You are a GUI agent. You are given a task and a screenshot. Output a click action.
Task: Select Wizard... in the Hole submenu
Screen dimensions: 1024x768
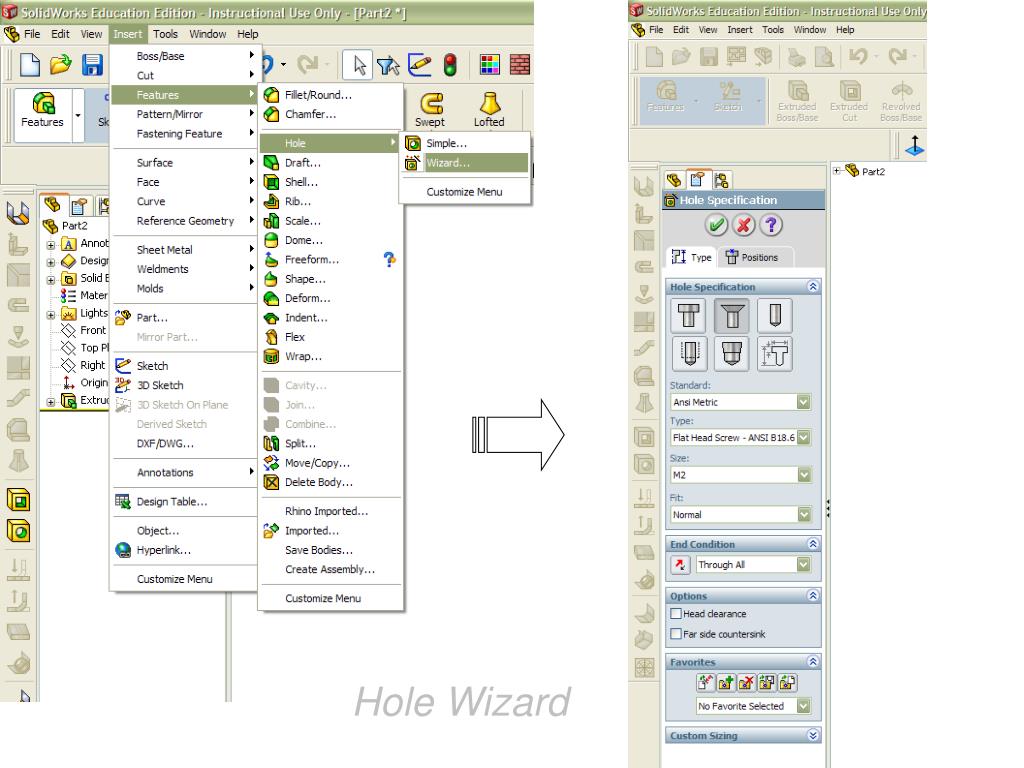[465, 163]
